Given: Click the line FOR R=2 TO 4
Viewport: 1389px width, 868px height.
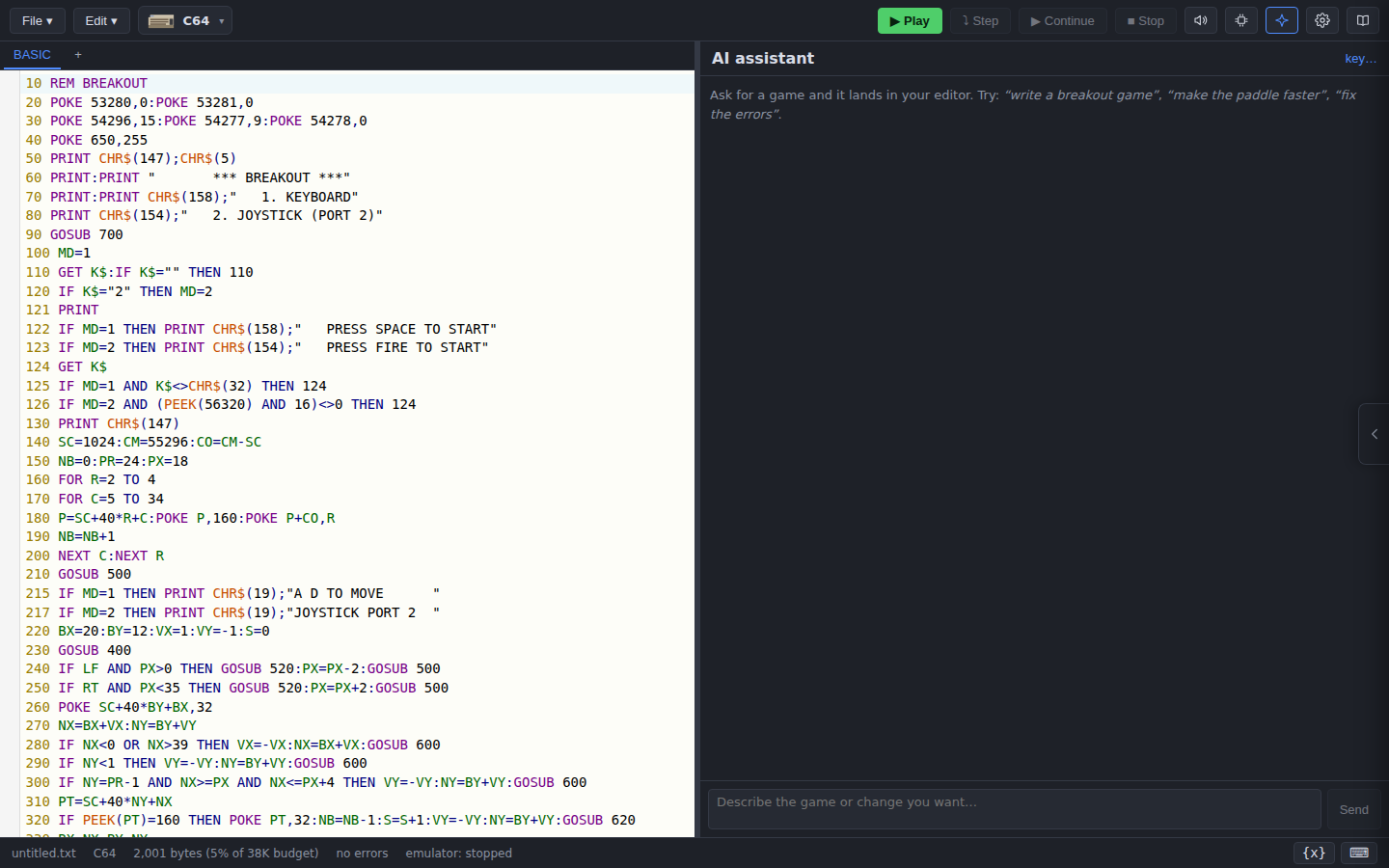Looking at the screenshot, I should (91, 479).
